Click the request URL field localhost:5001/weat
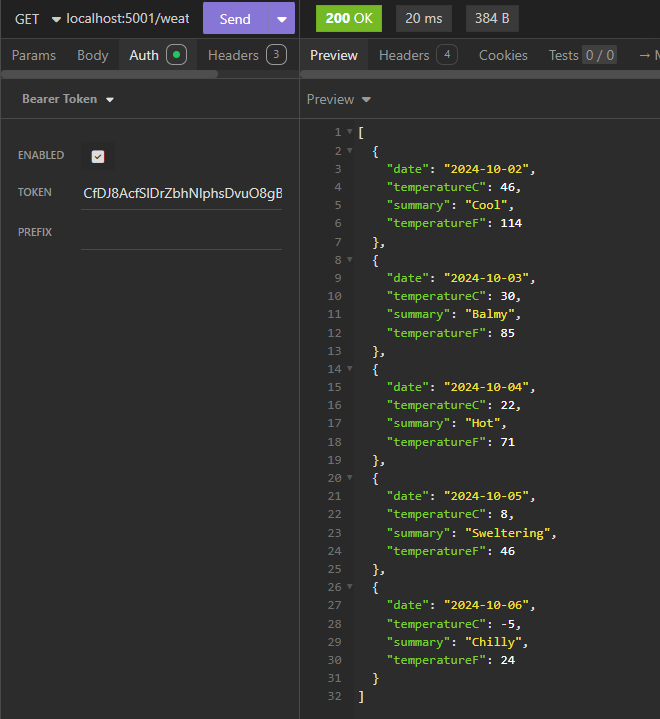The height and width of the screenshot is (719, 660). coord(128,19)
